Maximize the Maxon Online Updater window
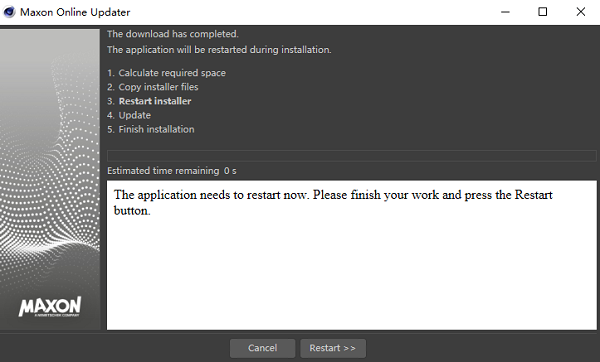The image size is (600, 362). [543, 12]
